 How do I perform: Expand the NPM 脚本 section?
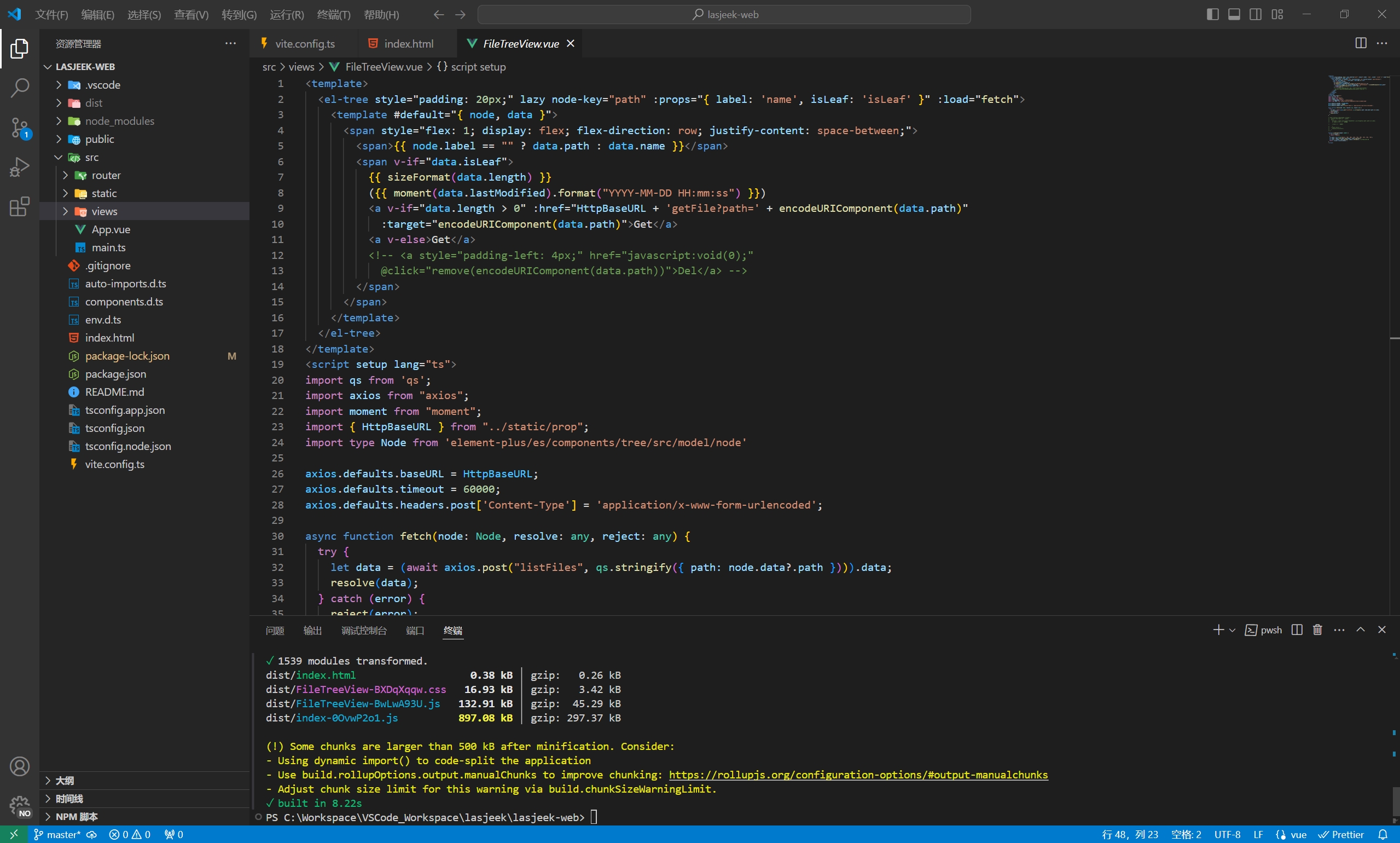(144, 817)
